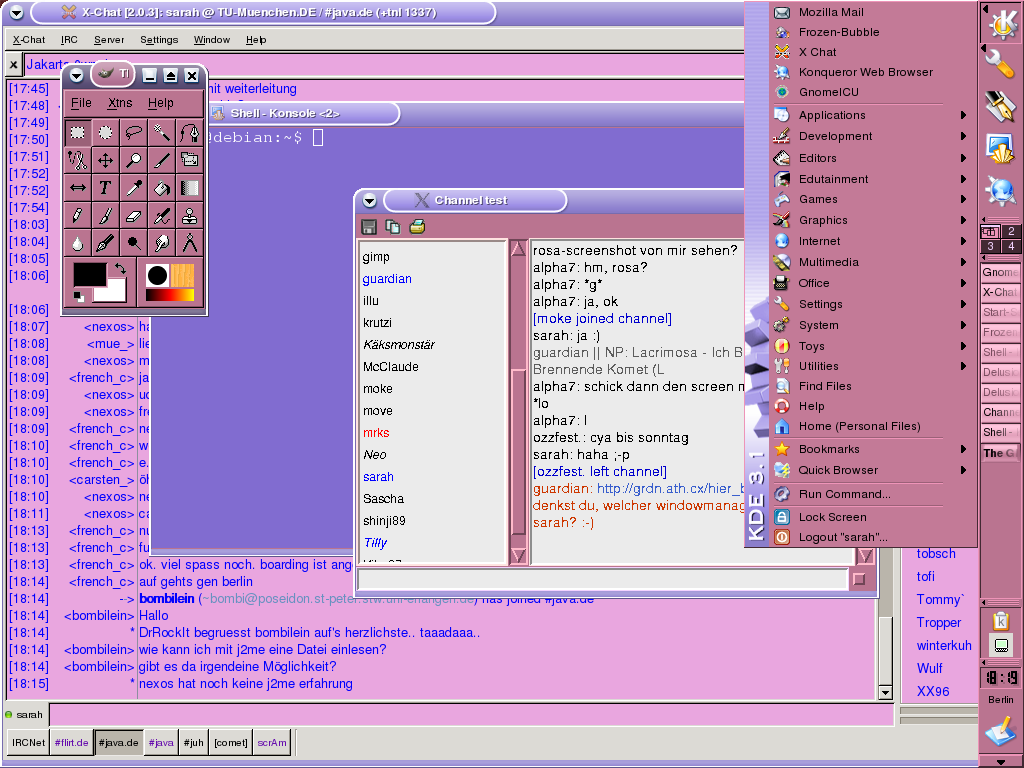Screen dimensions: 1024x768
Task: Select the Dodge/Burn tool
Action: 134,244
